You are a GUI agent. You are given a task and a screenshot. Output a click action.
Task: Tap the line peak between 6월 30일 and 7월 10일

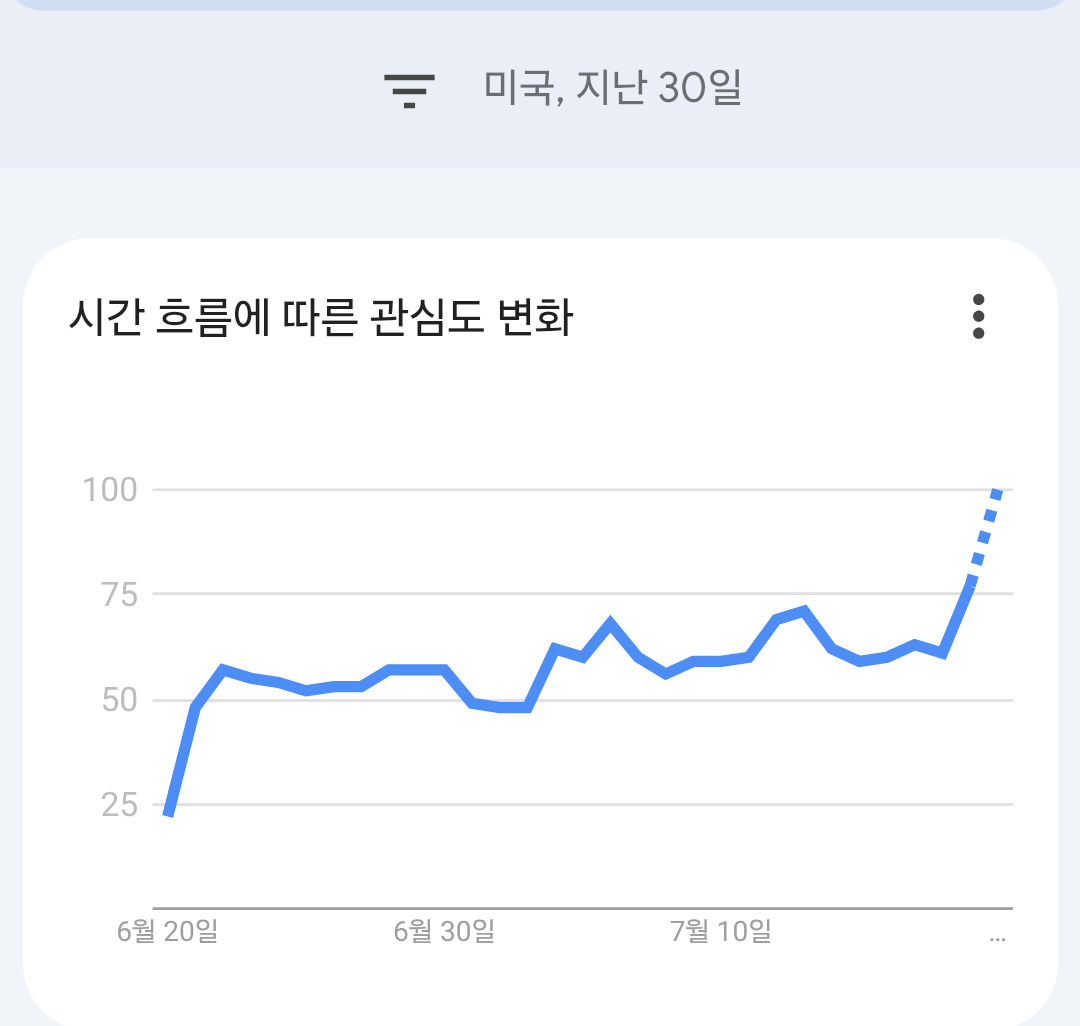pyautogui.click(x=610, y=621)
